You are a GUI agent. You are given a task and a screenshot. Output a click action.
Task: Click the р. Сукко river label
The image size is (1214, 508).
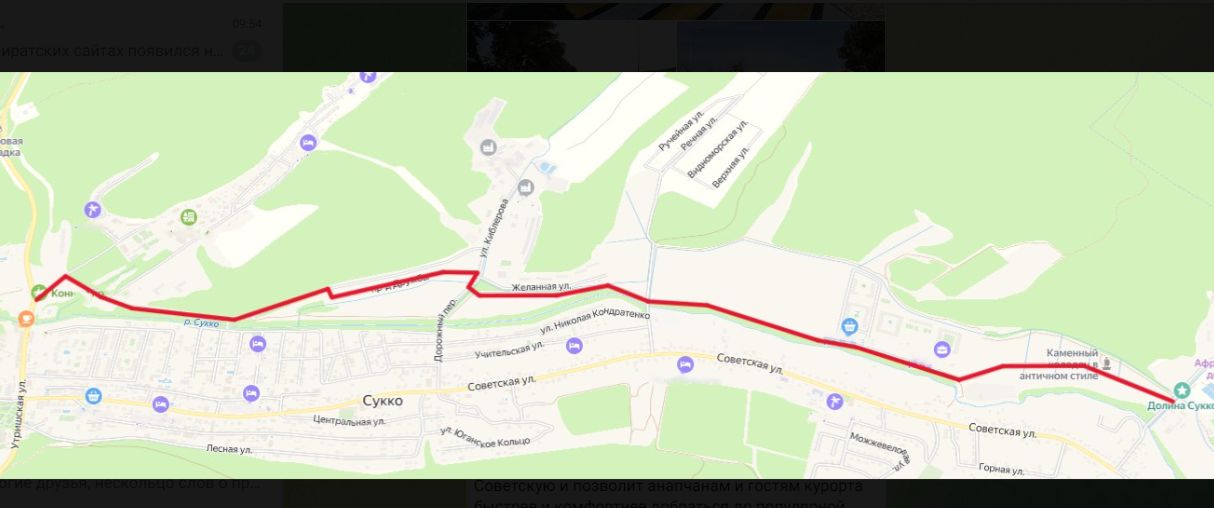click(x=201, y=323)
